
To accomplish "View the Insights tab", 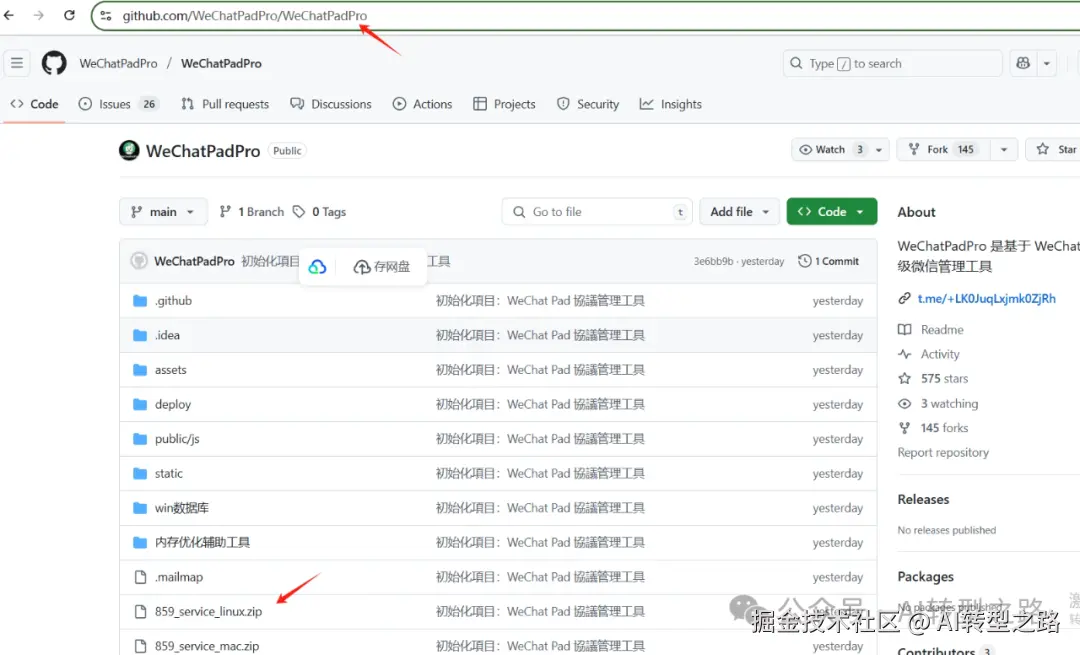I will click(x=670, y=104).
